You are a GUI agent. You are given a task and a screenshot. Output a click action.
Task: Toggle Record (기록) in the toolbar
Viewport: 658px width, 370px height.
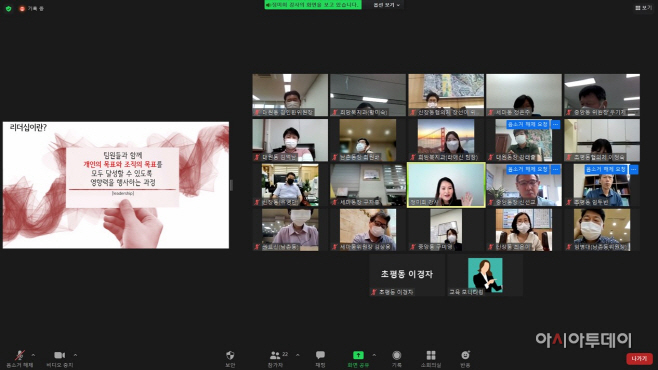(397, 359)
